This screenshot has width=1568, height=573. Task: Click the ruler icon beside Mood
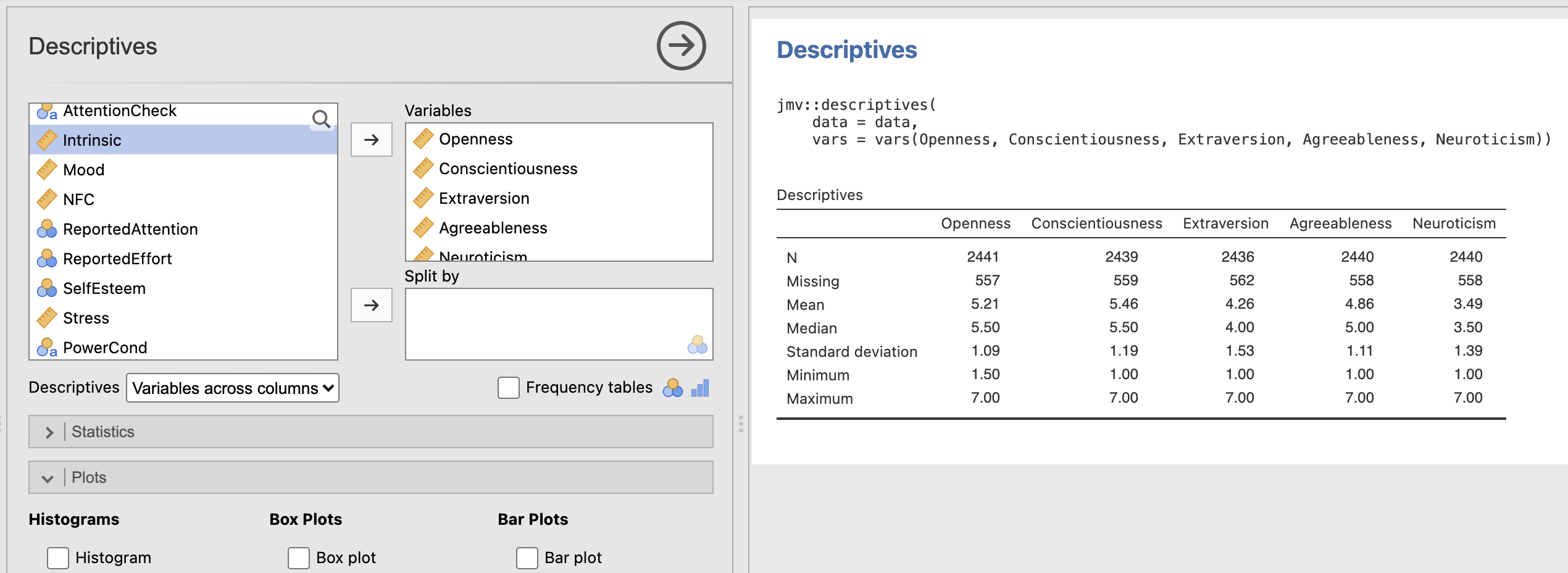pos(47,170)
